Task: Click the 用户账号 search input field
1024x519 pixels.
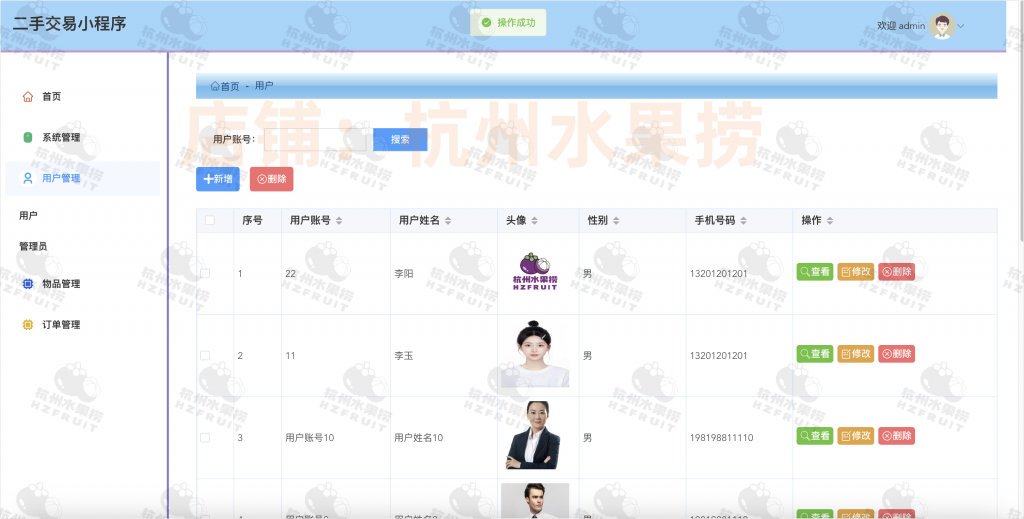Action: (315, 139)
